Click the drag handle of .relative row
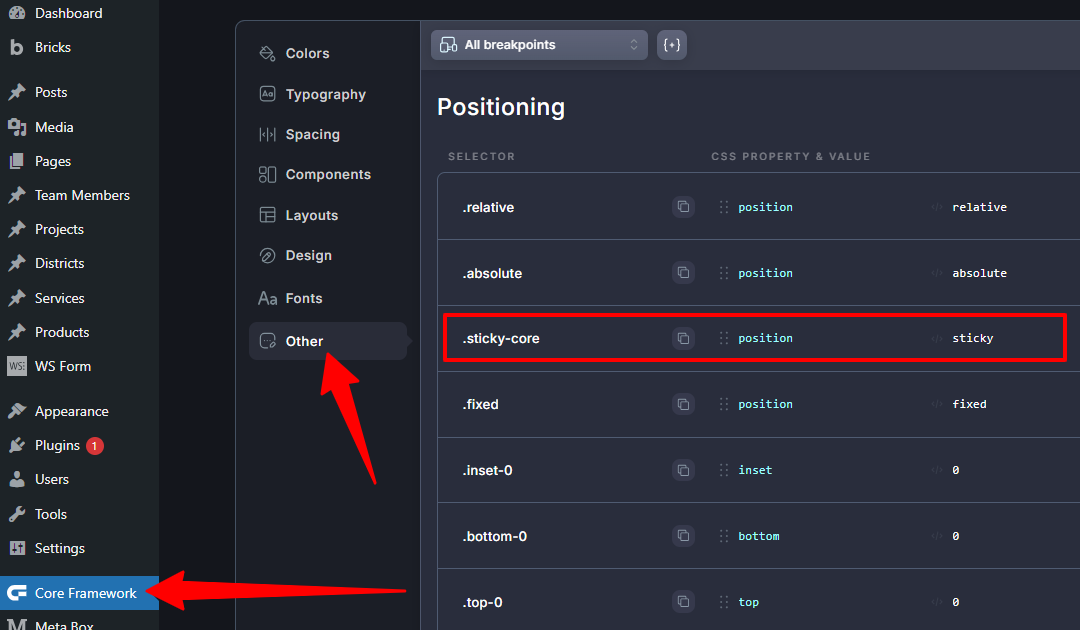 pyautogui.click(x=724, y=207)
